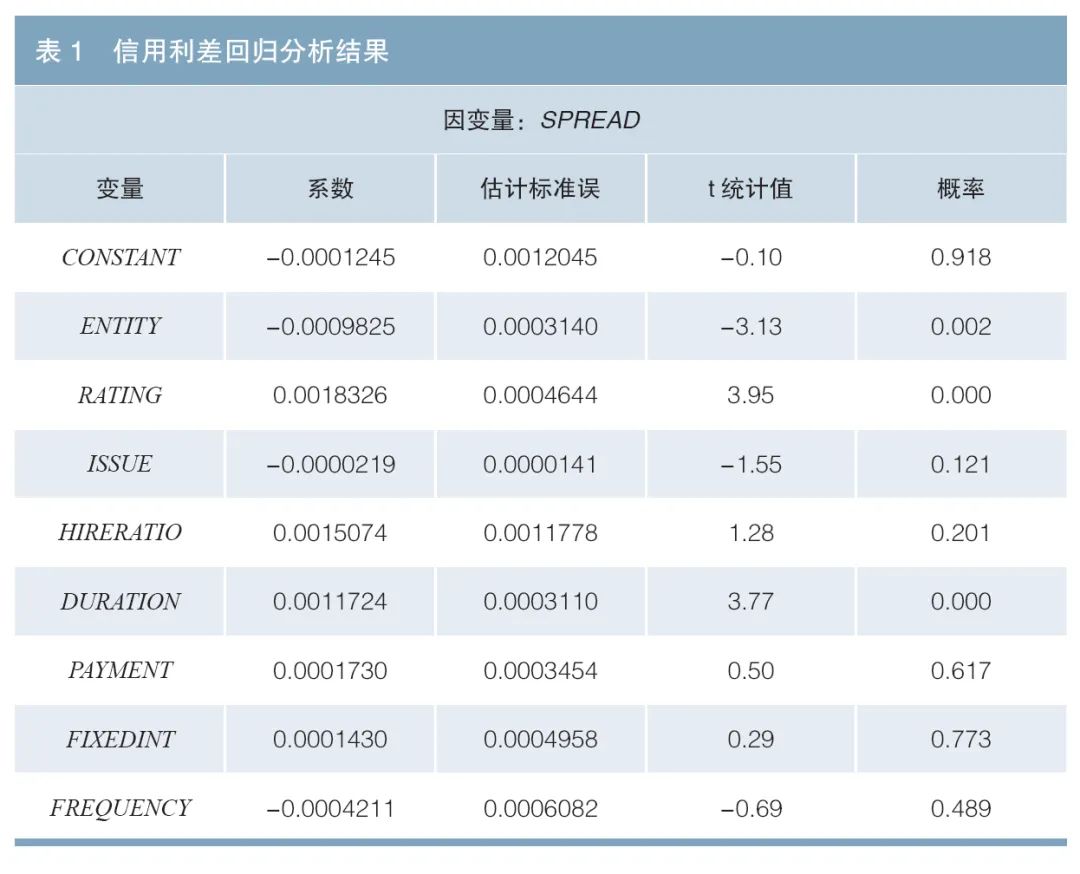Click the 概率 column header
The image size is (1080, 874).
[x=961, y=189]
